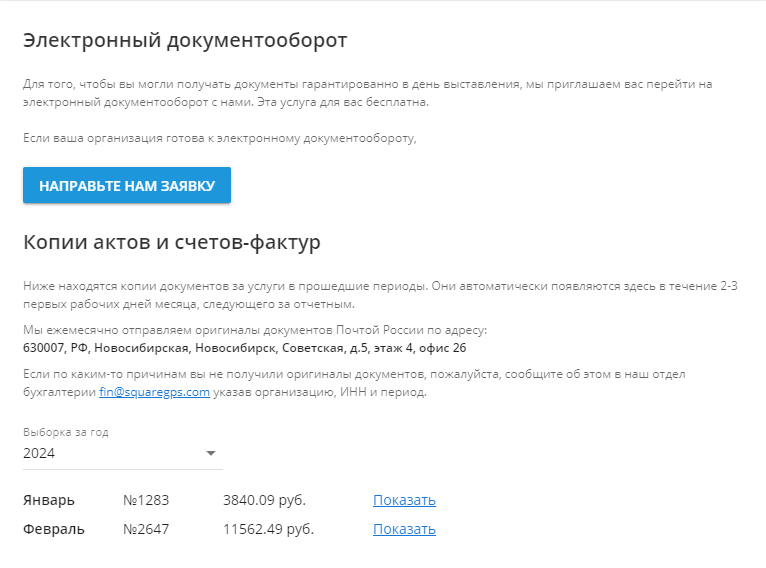The height and width of the screenshot is (568, 766).
Task: Click the paragraph inviting to electronic document flow
Action: [x=367, y=93]
